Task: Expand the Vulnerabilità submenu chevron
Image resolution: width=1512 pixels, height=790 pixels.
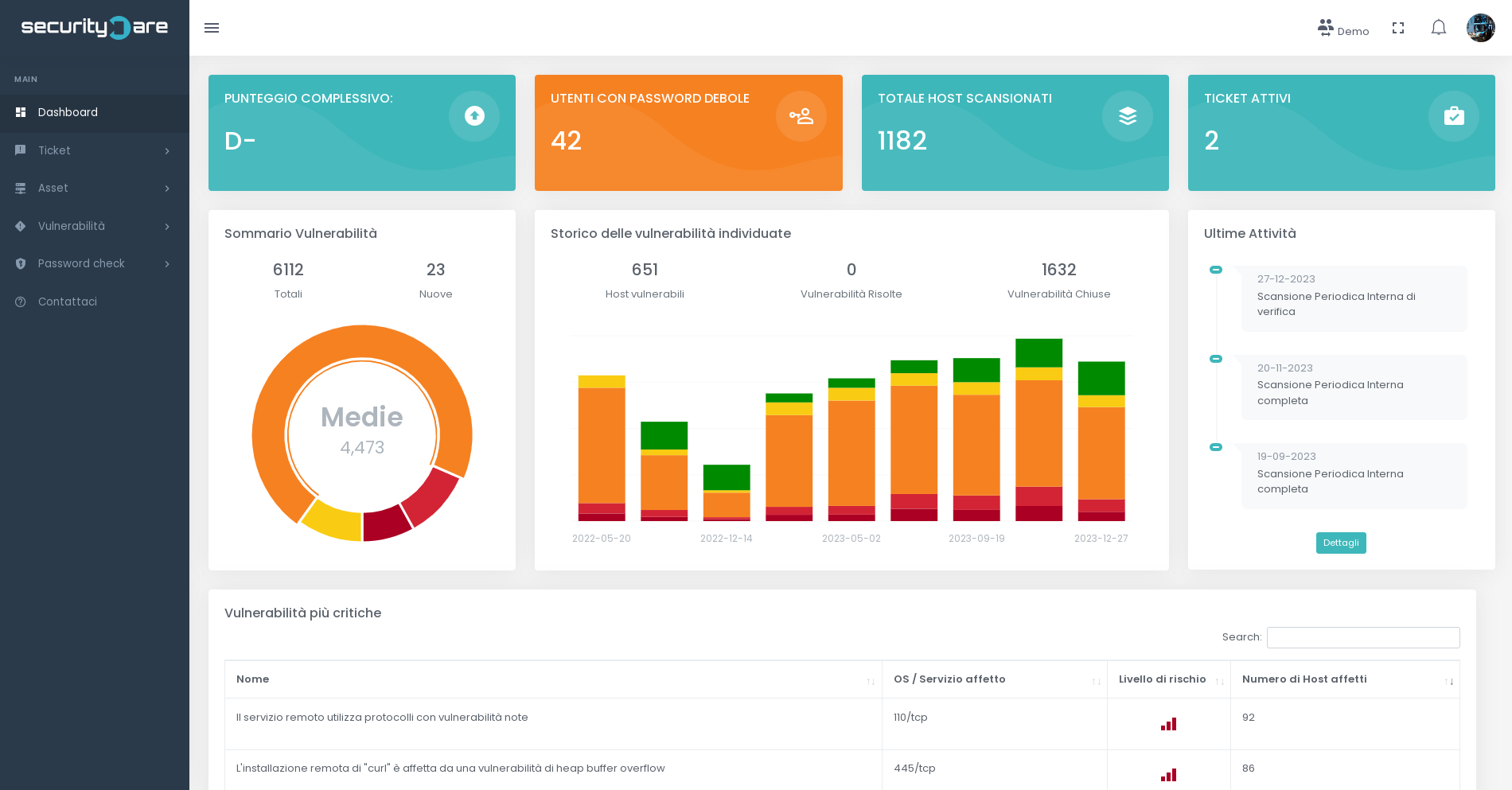Action: pyautogui.click(x=167, y=226)
